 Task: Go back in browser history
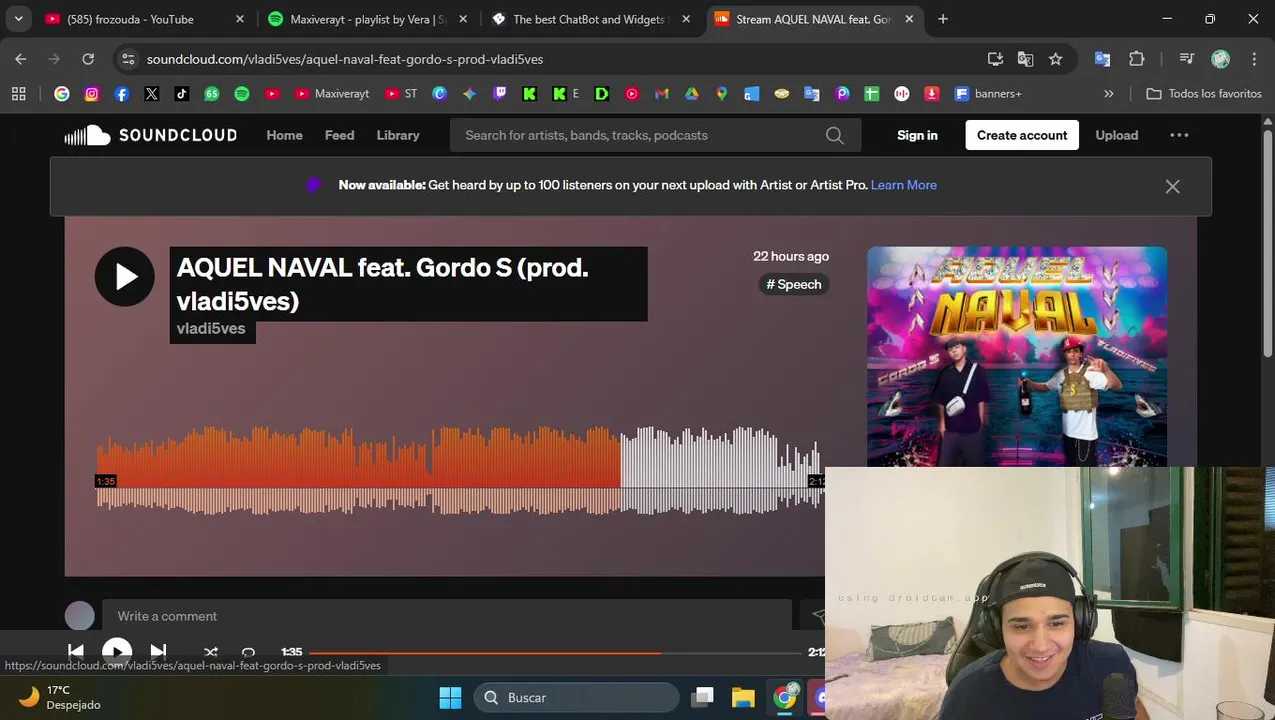pyautogui.click(x=21, y=59)
